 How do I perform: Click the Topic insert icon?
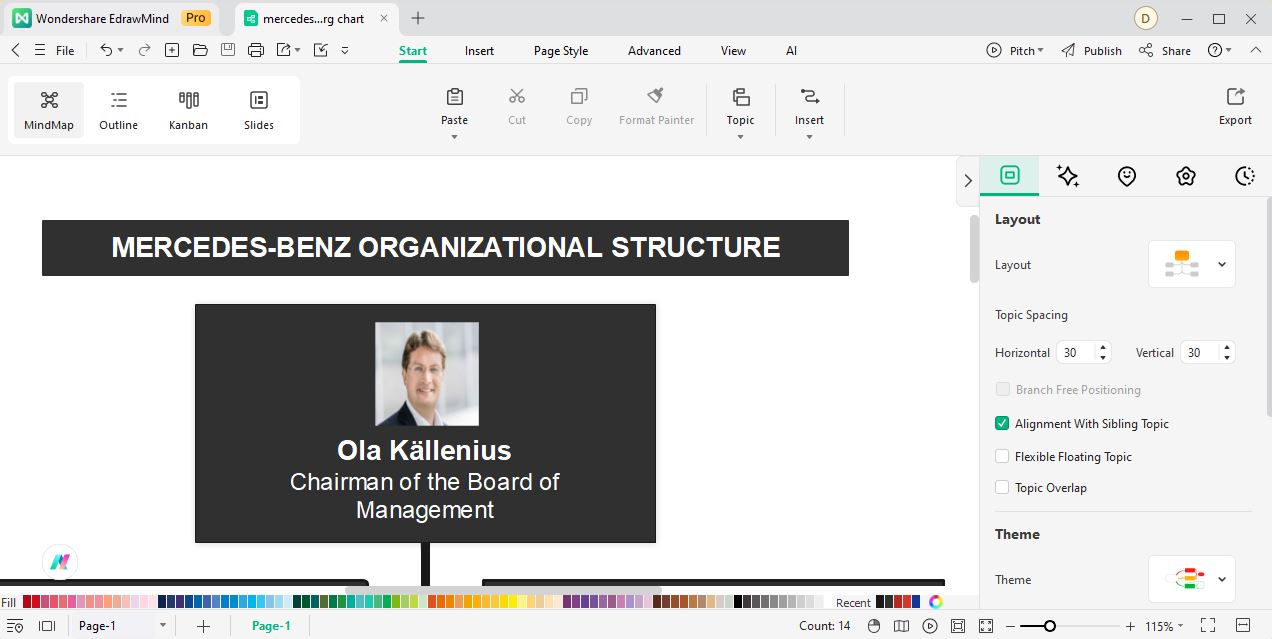point(741,97)
